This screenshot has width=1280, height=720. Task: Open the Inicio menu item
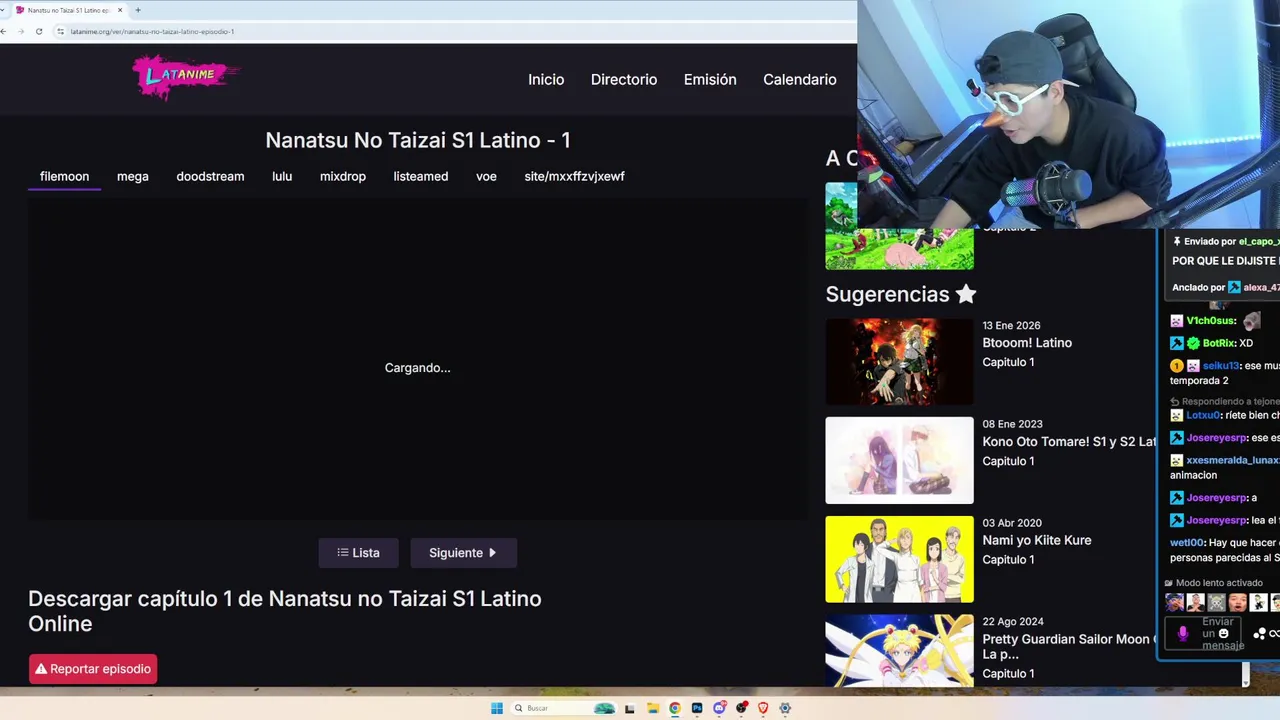pos(546,80)
